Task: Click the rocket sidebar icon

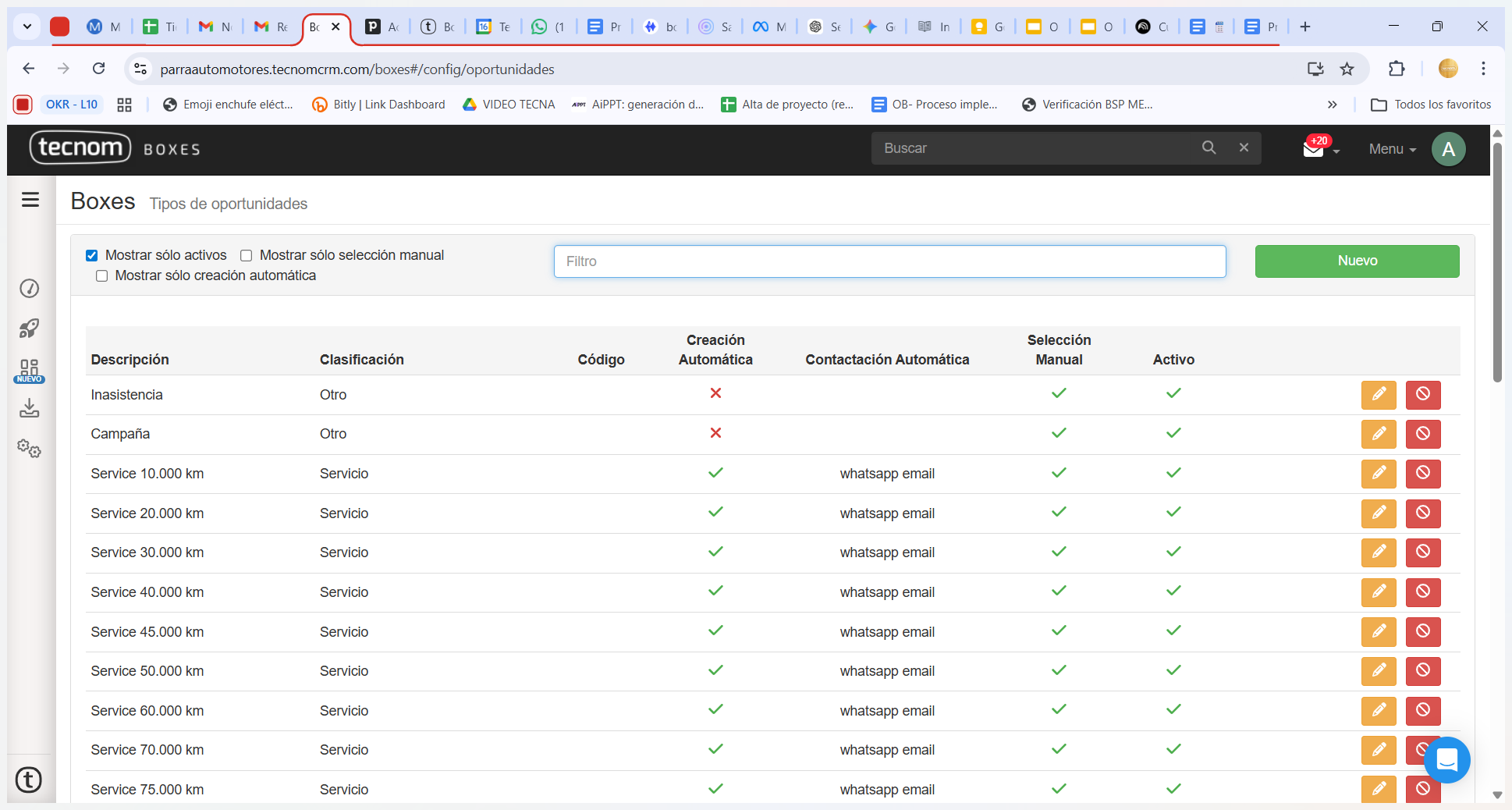Action: point(30,329)
